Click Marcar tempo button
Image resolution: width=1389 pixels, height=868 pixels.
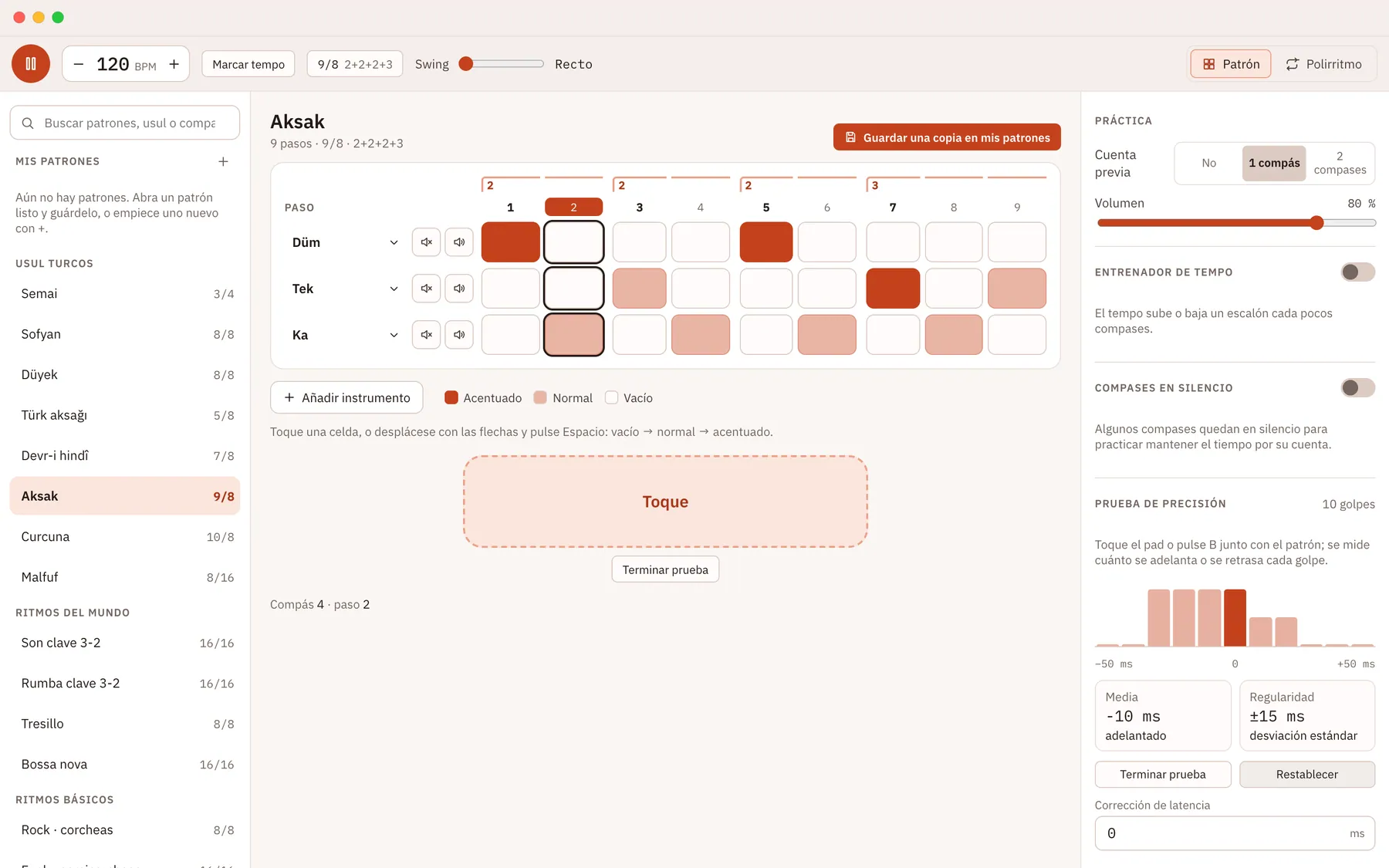point(248,64)
